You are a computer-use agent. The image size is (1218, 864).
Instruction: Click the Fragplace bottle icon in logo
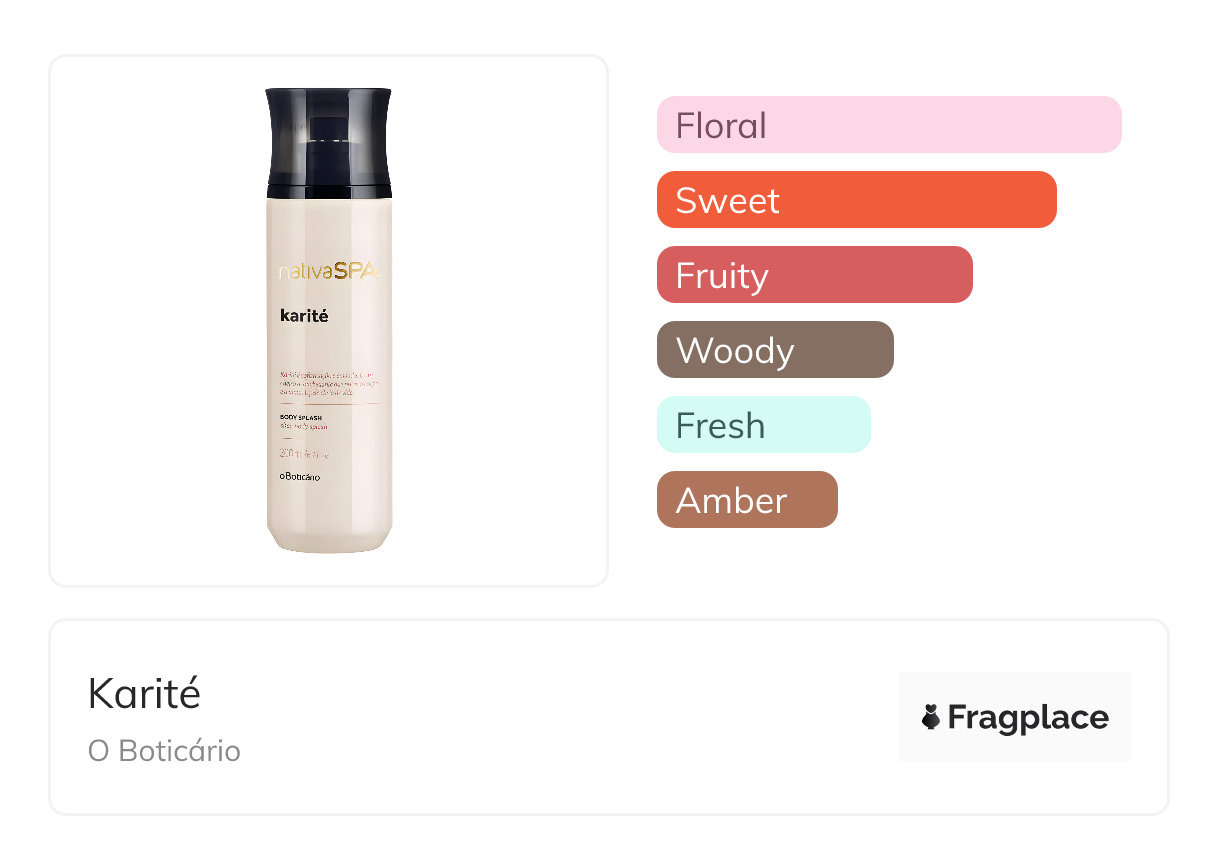point(931,717)
